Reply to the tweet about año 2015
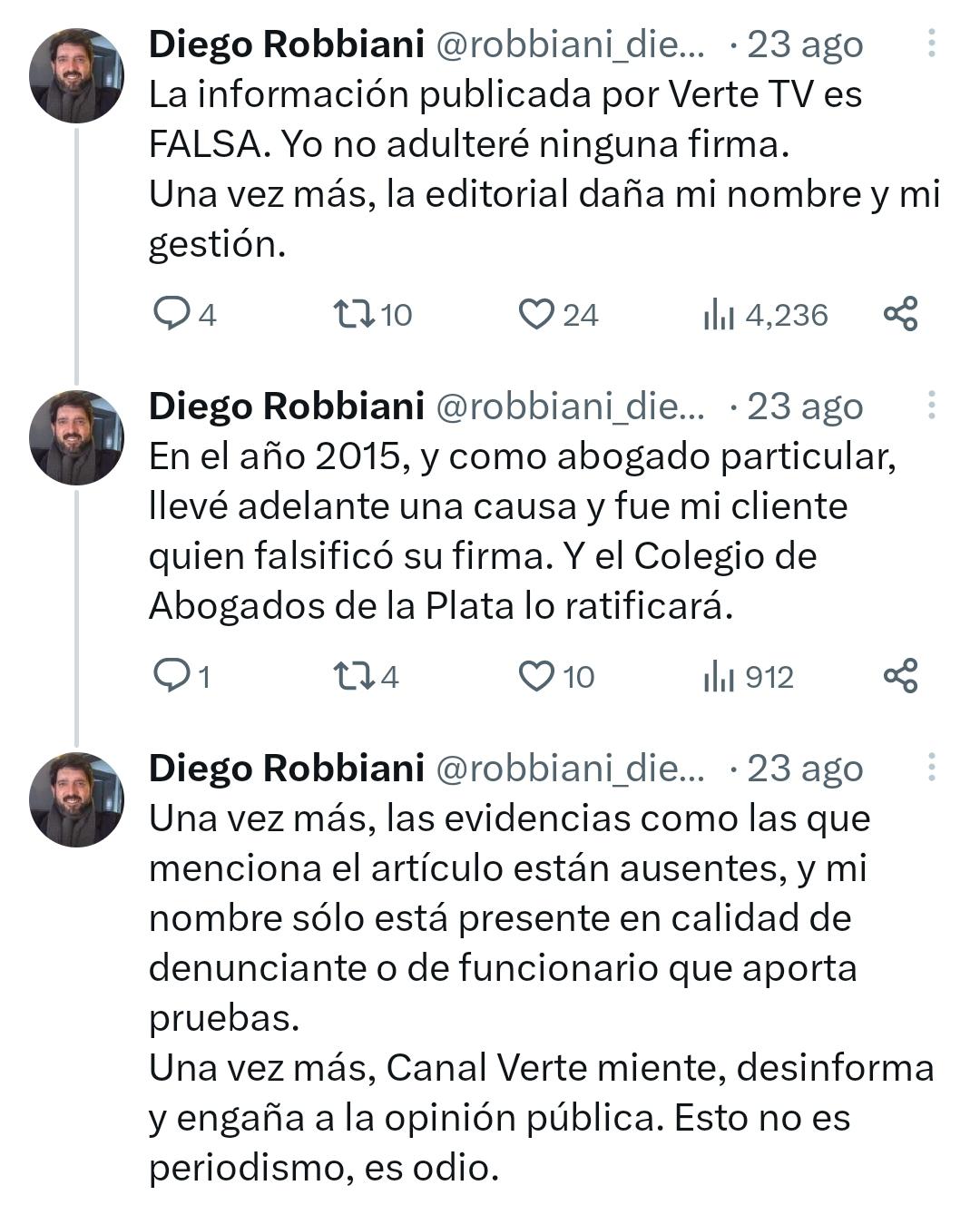Viewport: 980px width, 1205px height. tap(171, 676)
